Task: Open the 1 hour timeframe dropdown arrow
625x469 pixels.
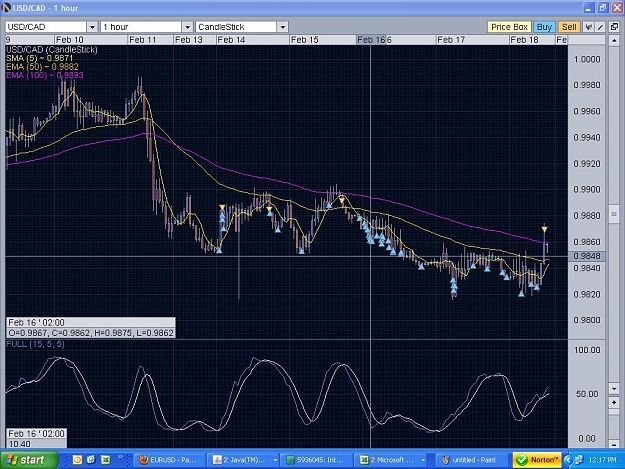Action: [187, 27]
